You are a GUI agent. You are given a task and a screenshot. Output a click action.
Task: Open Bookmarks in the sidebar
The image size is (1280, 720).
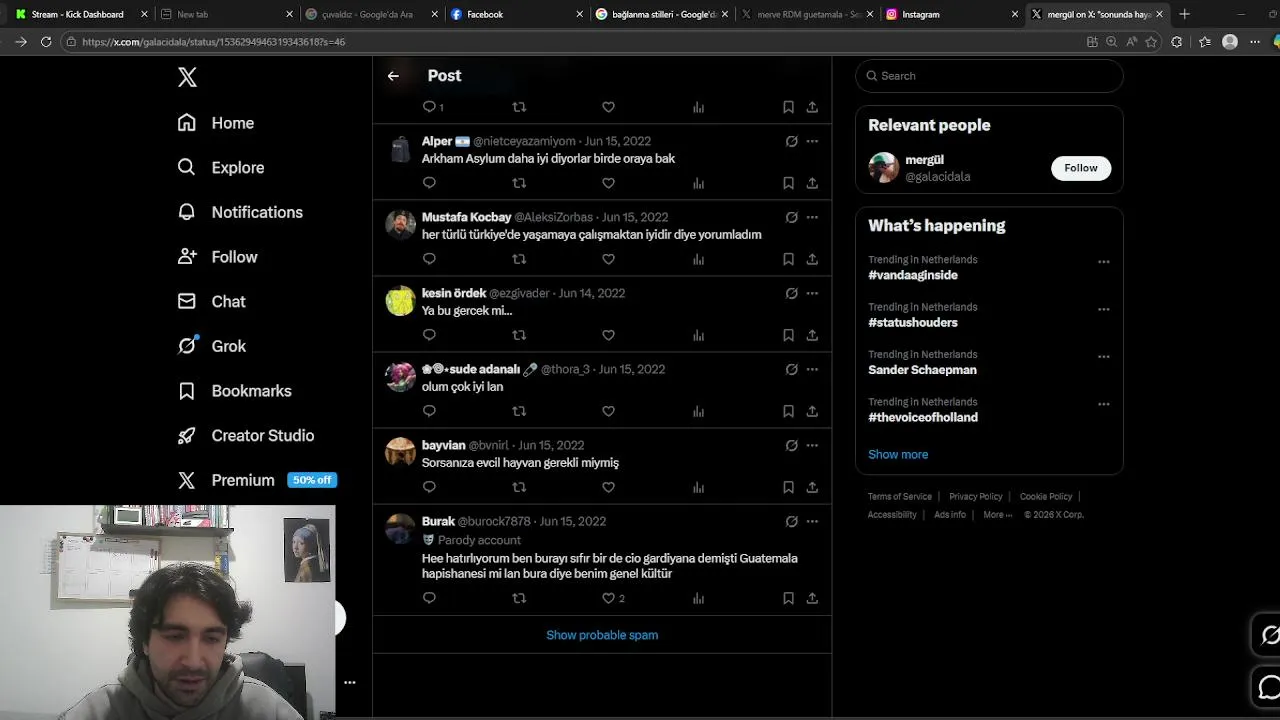tap(234, 391)
